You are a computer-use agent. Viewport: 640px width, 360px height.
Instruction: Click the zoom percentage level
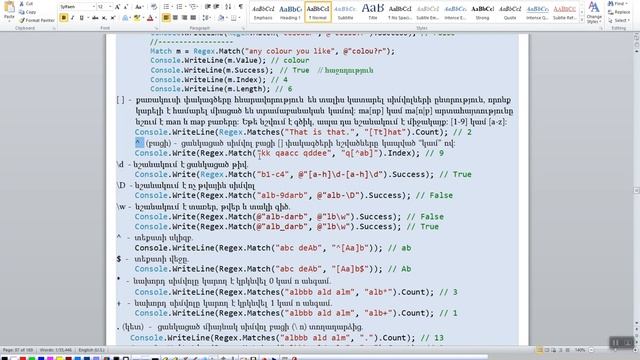click(x=580, y=350)
